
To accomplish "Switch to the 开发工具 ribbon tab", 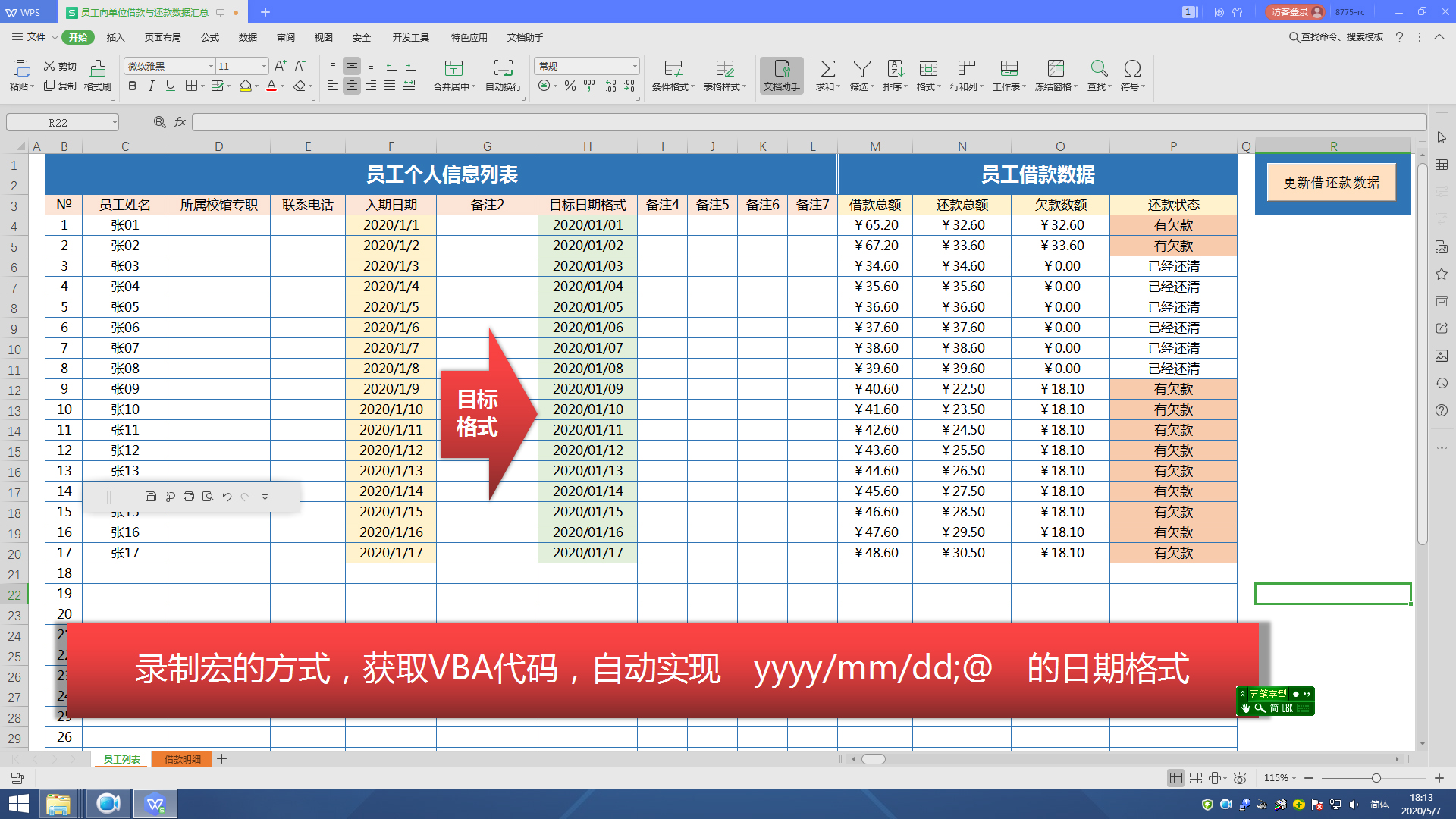I will pyautogui.click(x=409, y=36).
